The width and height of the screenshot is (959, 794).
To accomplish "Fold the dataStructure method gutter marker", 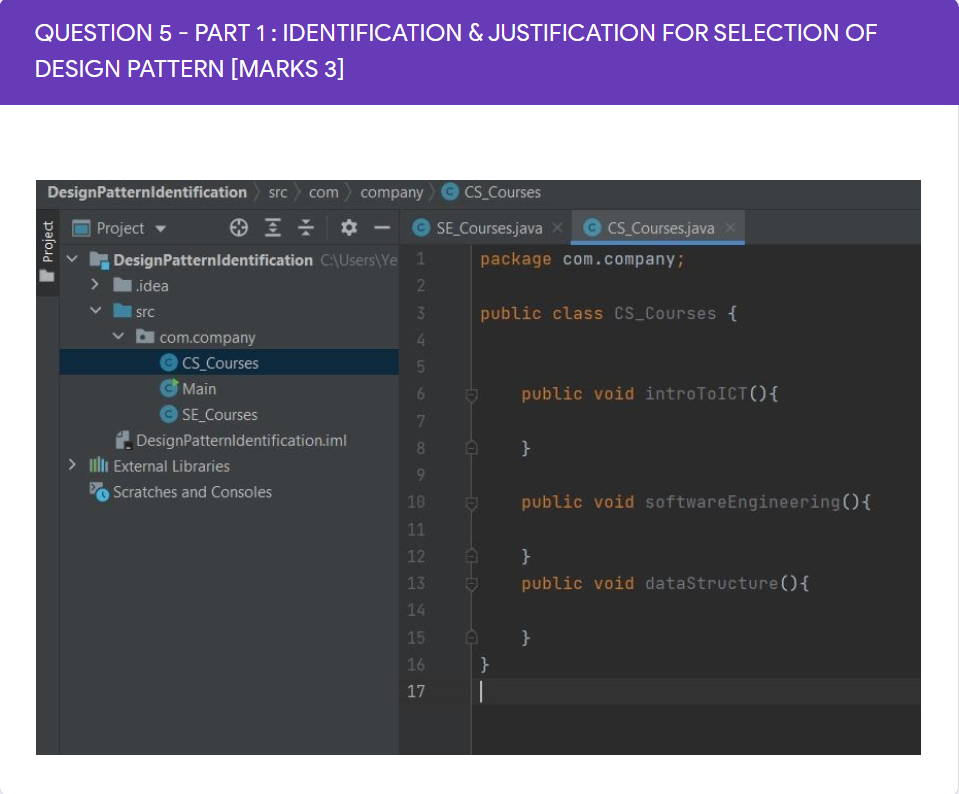I will (472, 584).
